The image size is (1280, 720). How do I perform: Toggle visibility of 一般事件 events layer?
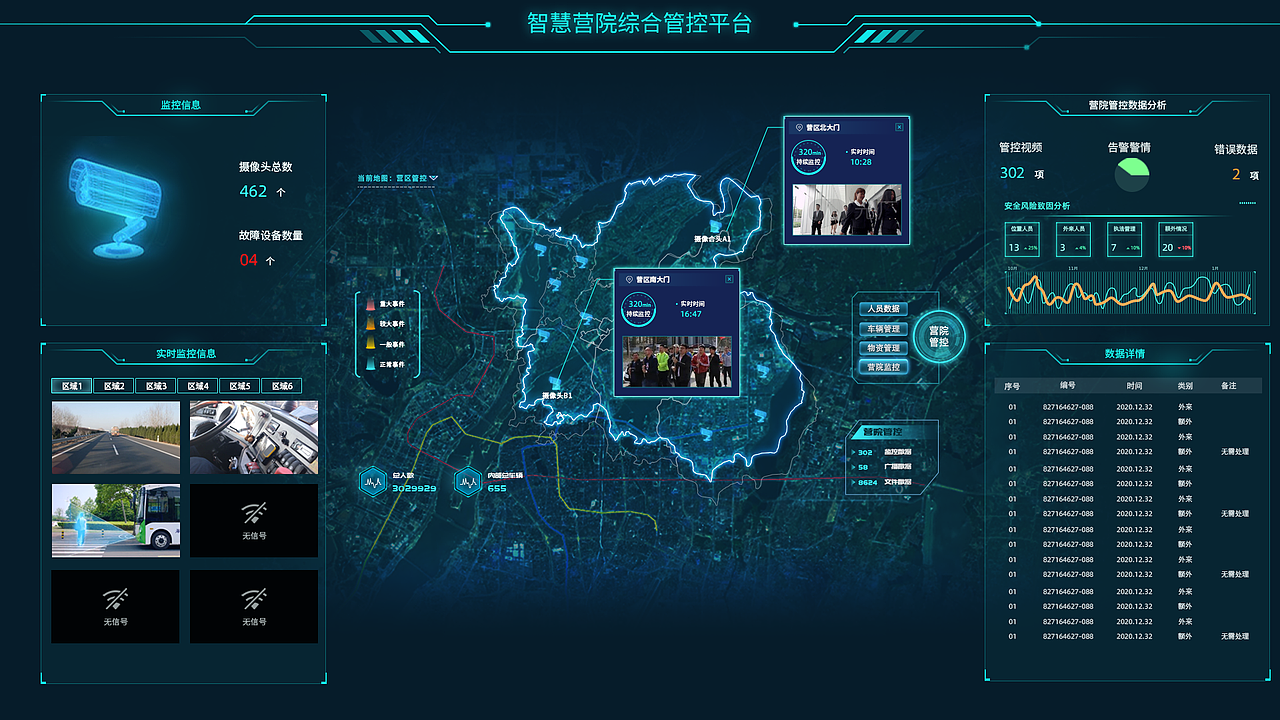point(370,343)
